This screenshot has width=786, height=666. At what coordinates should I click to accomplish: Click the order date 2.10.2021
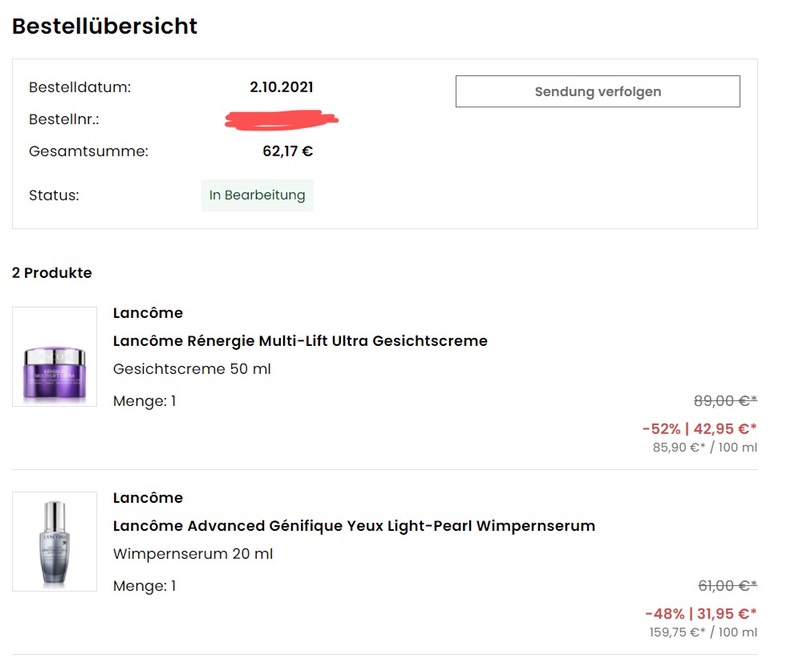click(282, 87)
